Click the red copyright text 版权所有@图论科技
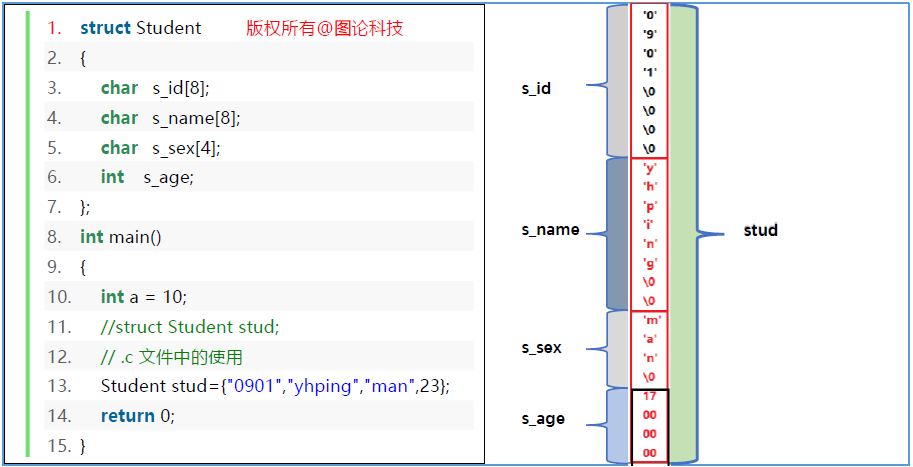 tap(324, 28)
